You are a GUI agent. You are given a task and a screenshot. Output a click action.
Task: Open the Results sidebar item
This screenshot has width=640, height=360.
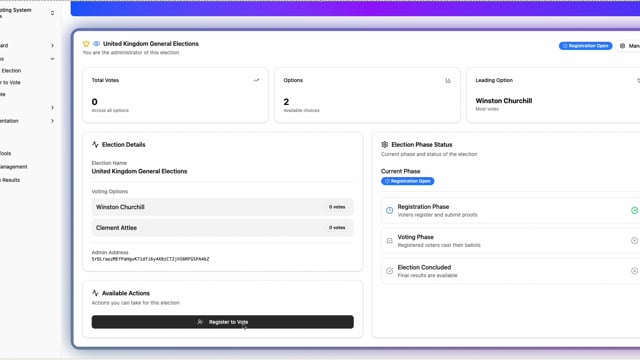point(10,180)
